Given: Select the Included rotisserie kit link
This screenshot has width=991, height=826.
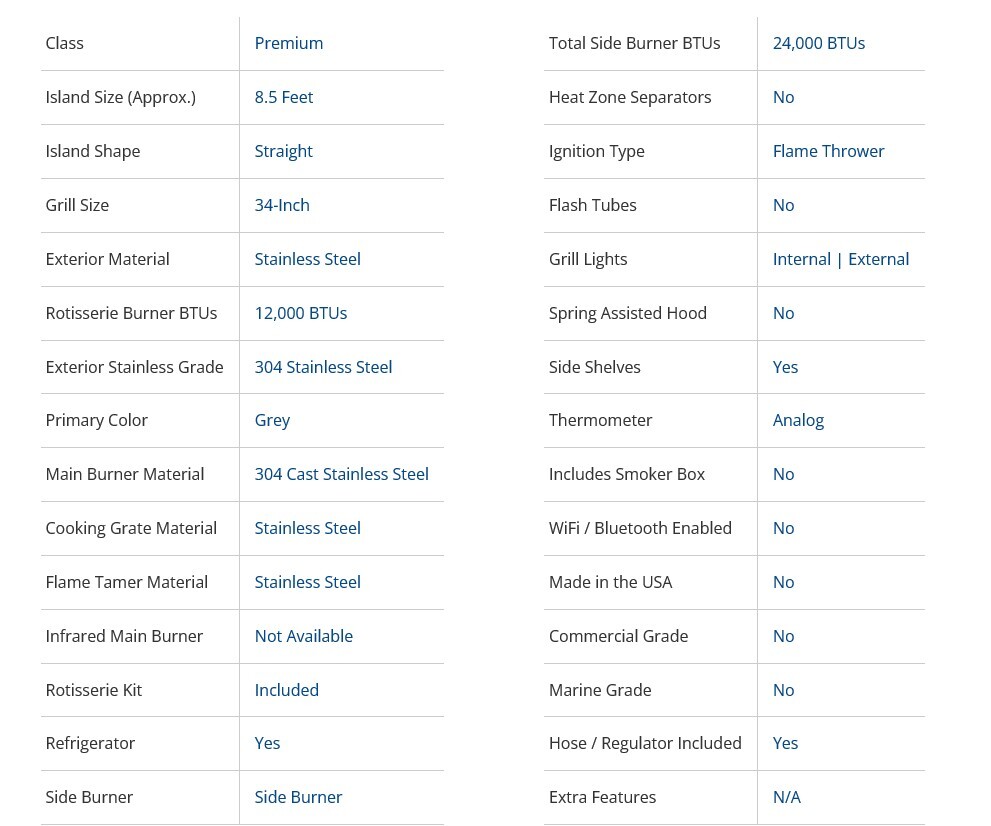Looking at the screenshot, I should (x=286, y=690).
